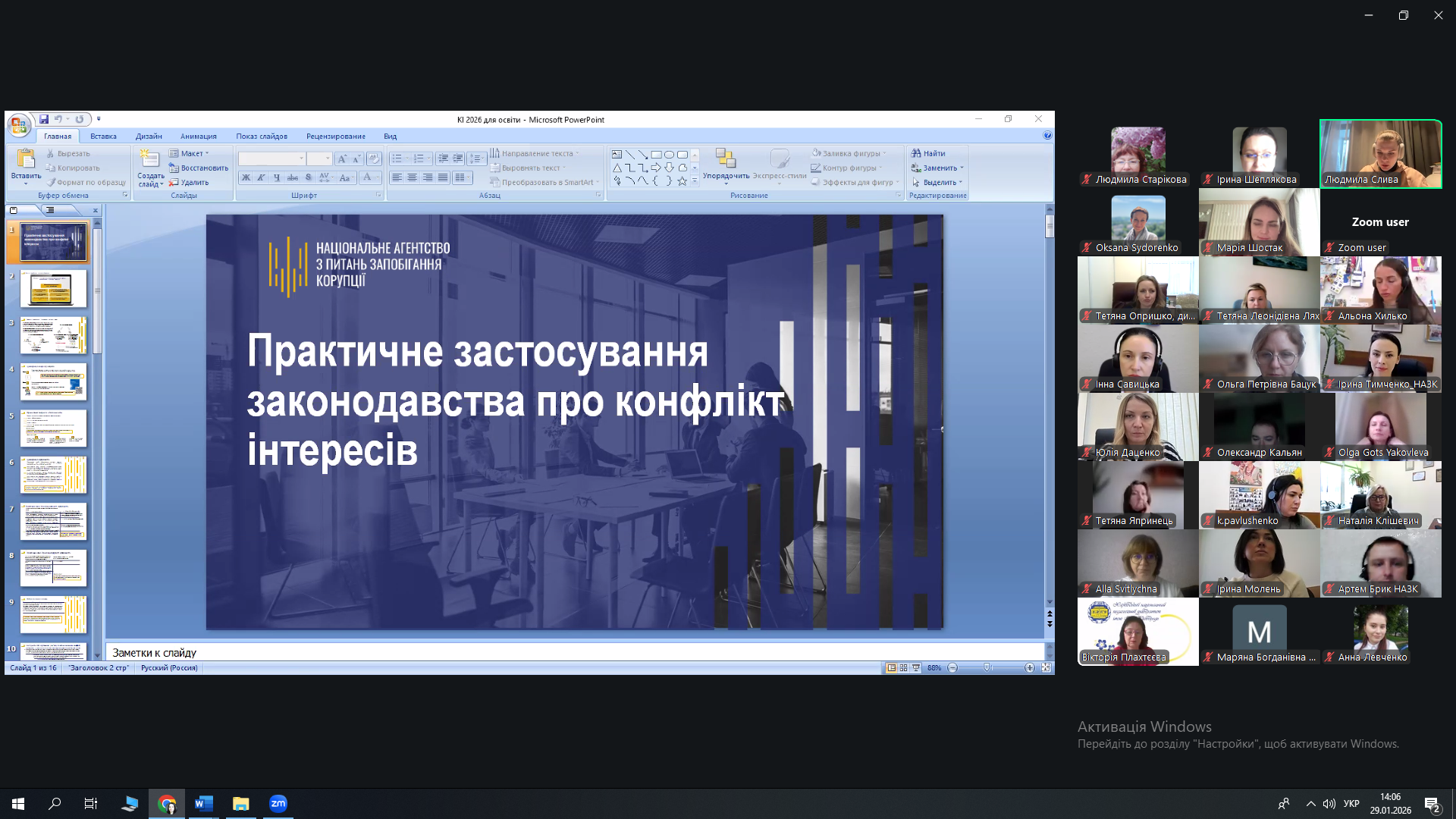Switch to slide sorter view
1456x819 pixels.
903,668
